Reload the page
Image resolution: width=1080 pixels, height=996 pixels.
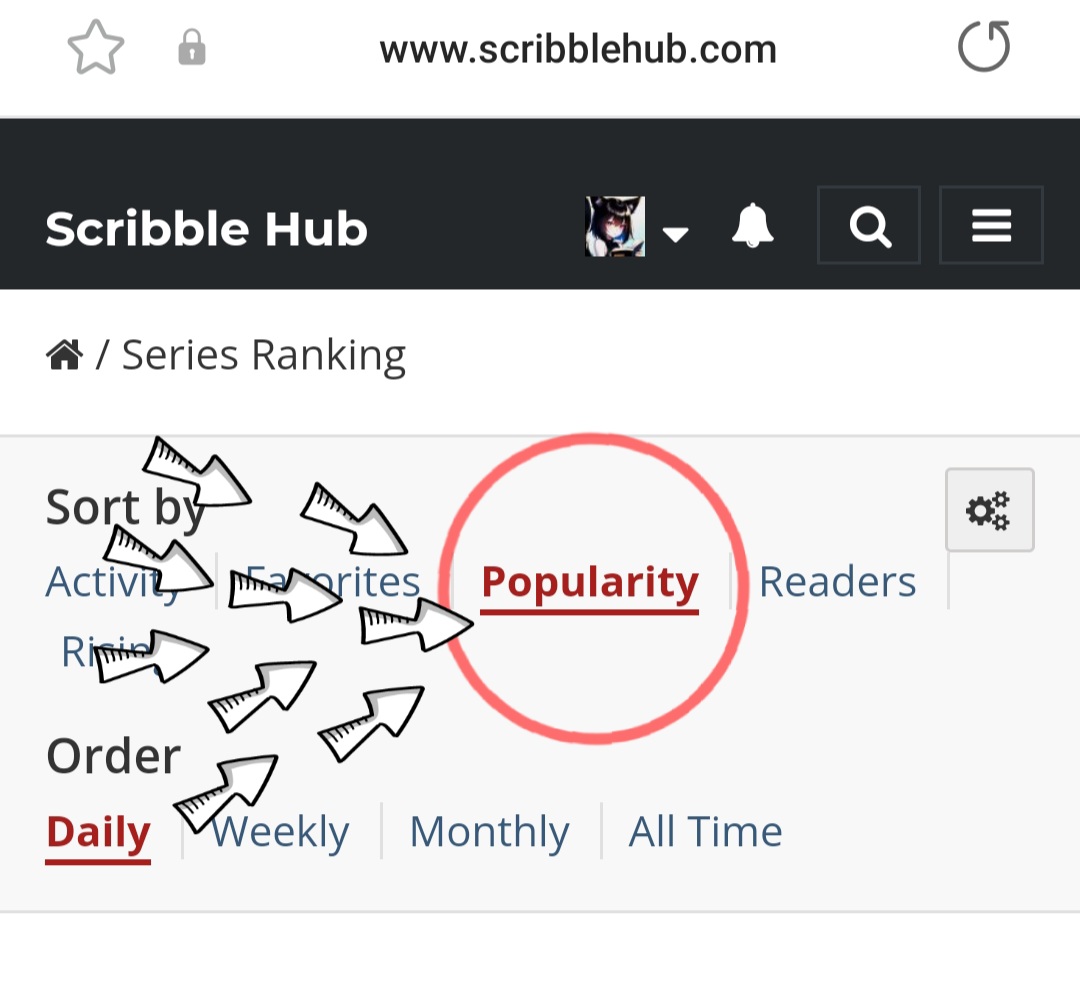click(984, 48)
